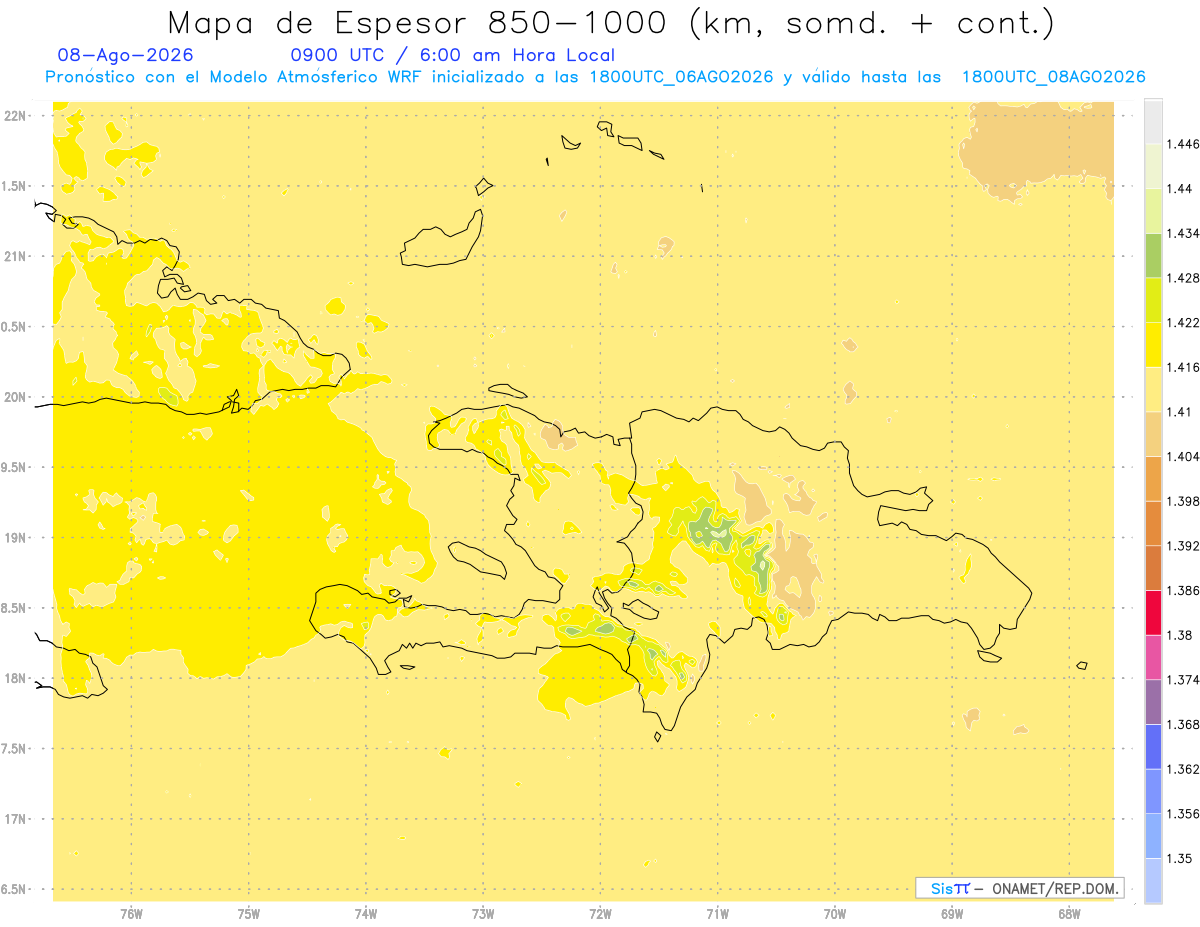Click the colorbar value '1.434'
The width and height of the screenshot is (1200, 927).
coord(1183,233)
